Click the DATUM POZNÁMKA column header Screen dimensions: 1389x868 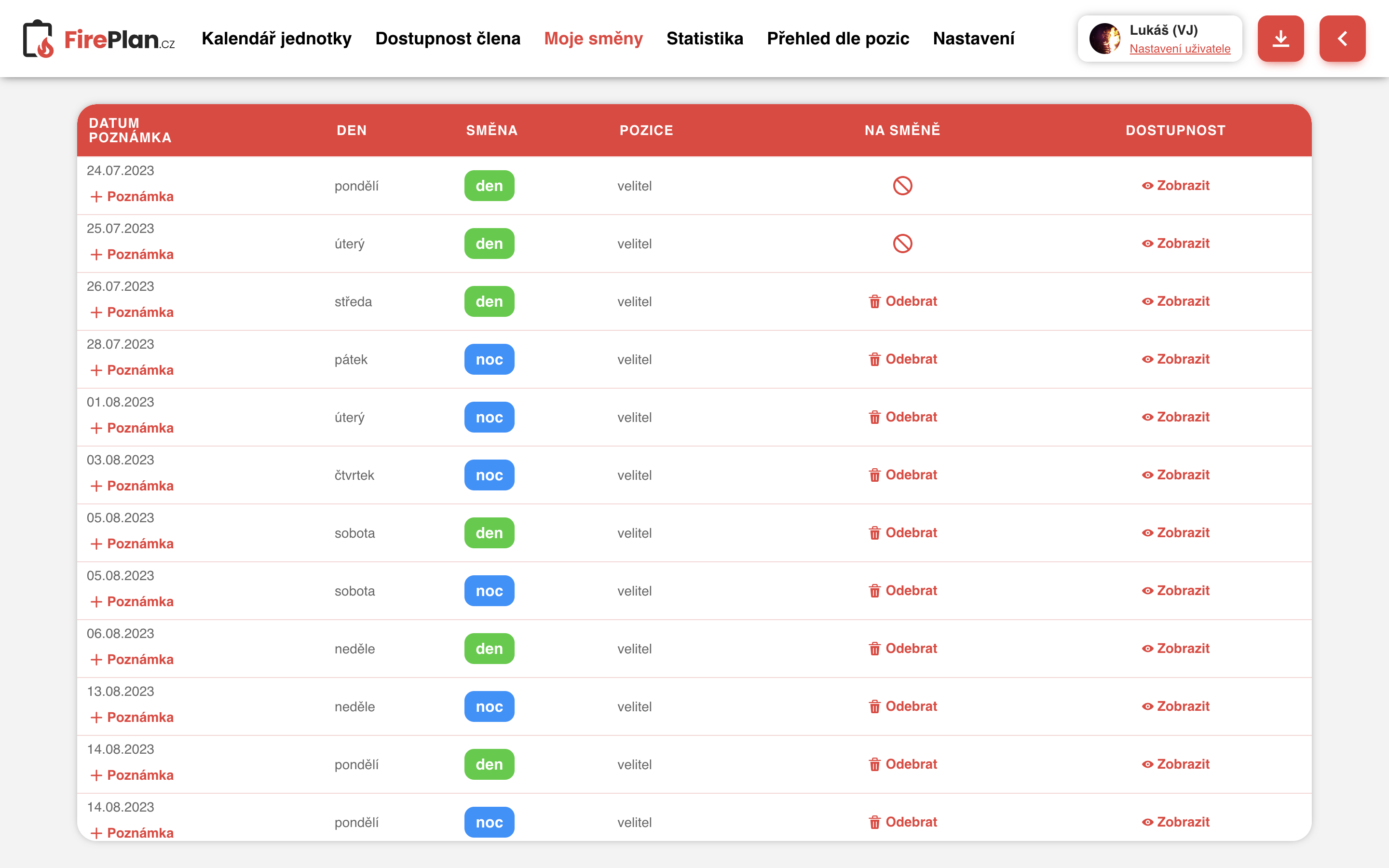(130, 130)
